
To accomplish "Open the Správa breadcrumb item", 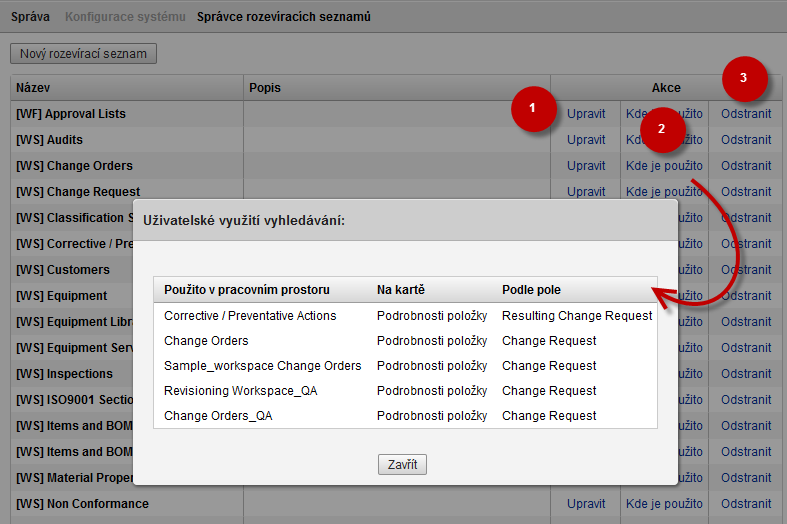I will [30, 17].
